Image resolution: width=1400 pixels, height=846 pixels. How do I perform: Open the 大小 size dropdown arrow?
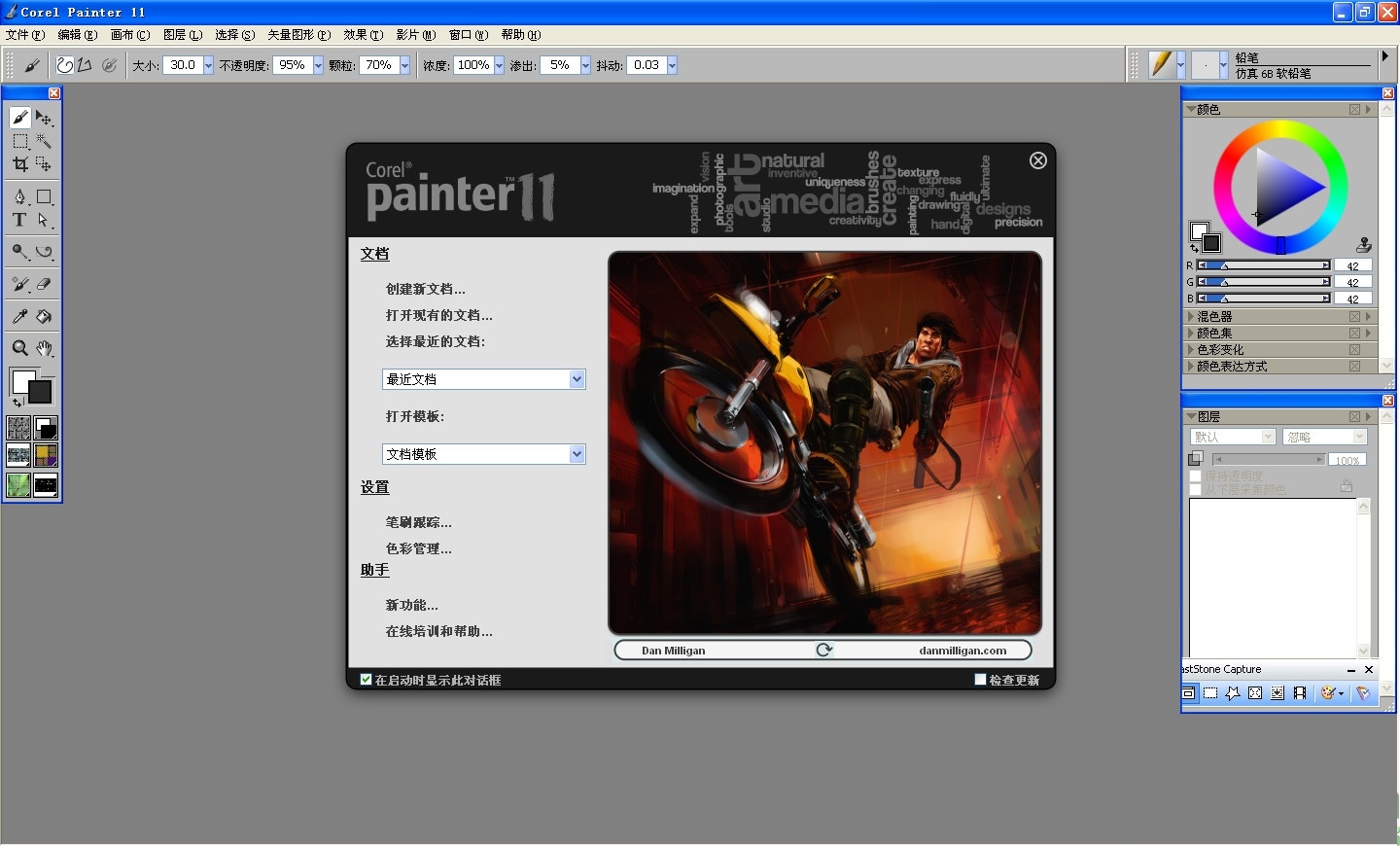pos(208,65)
